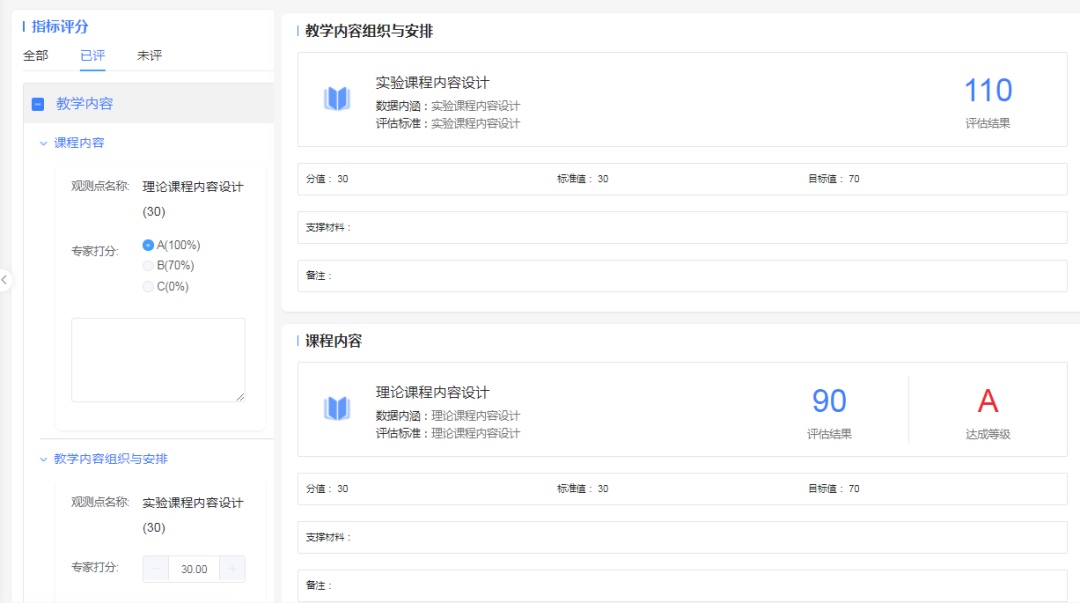
Task: Open the 已评 tab
Action: pyautogui.click(x=92, y=56)
